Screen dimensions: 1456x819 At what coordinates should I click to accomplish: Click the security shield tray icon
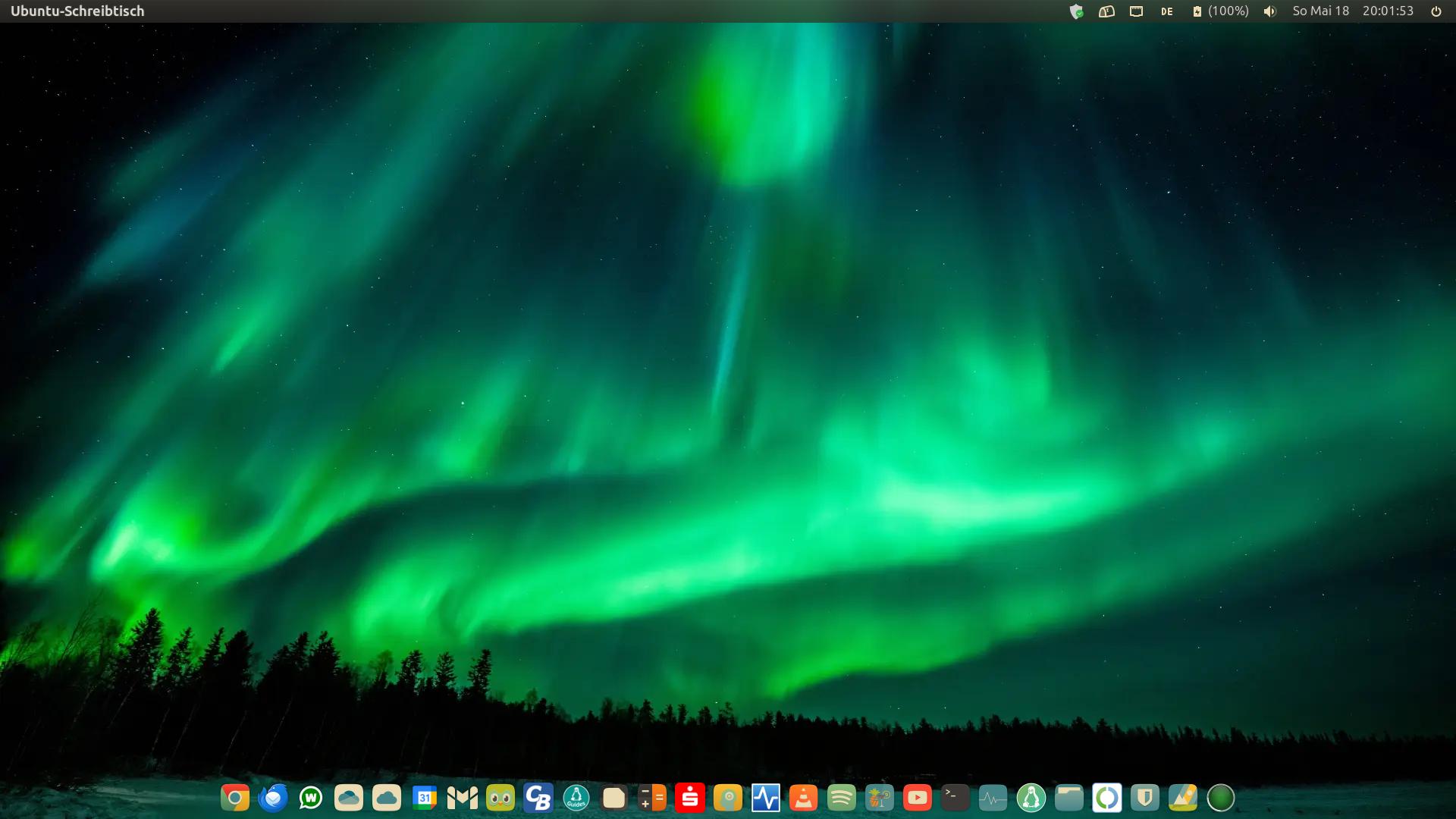pos(1076,11)
